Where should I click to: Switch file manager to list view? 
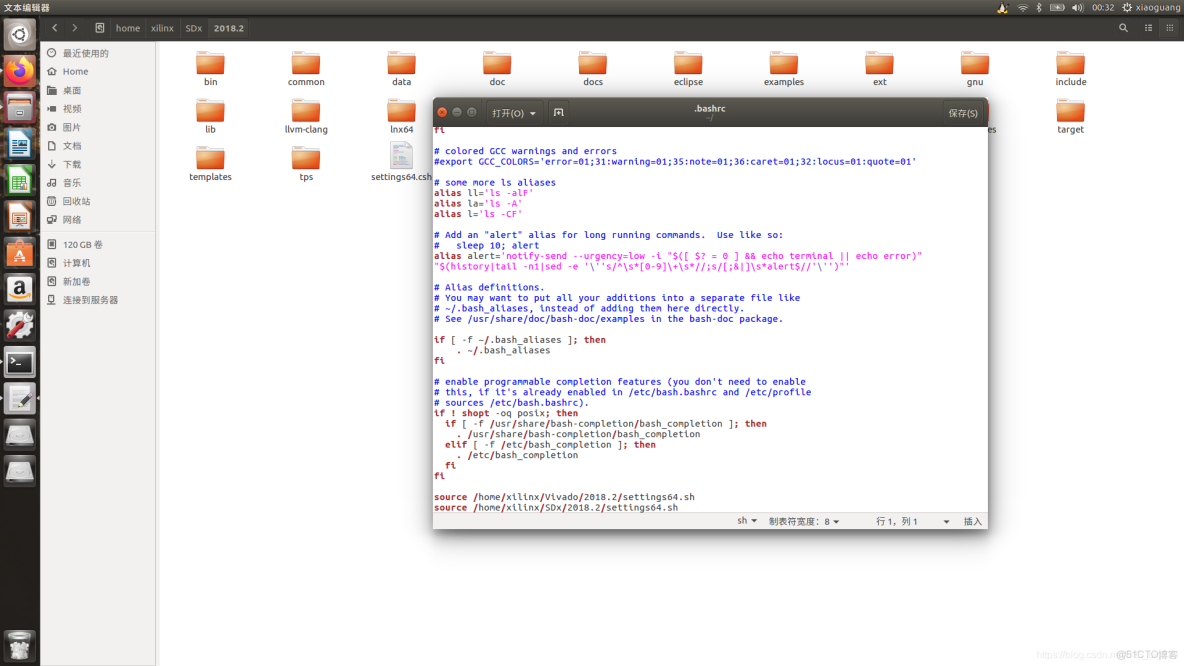[x=1149, y=28]
